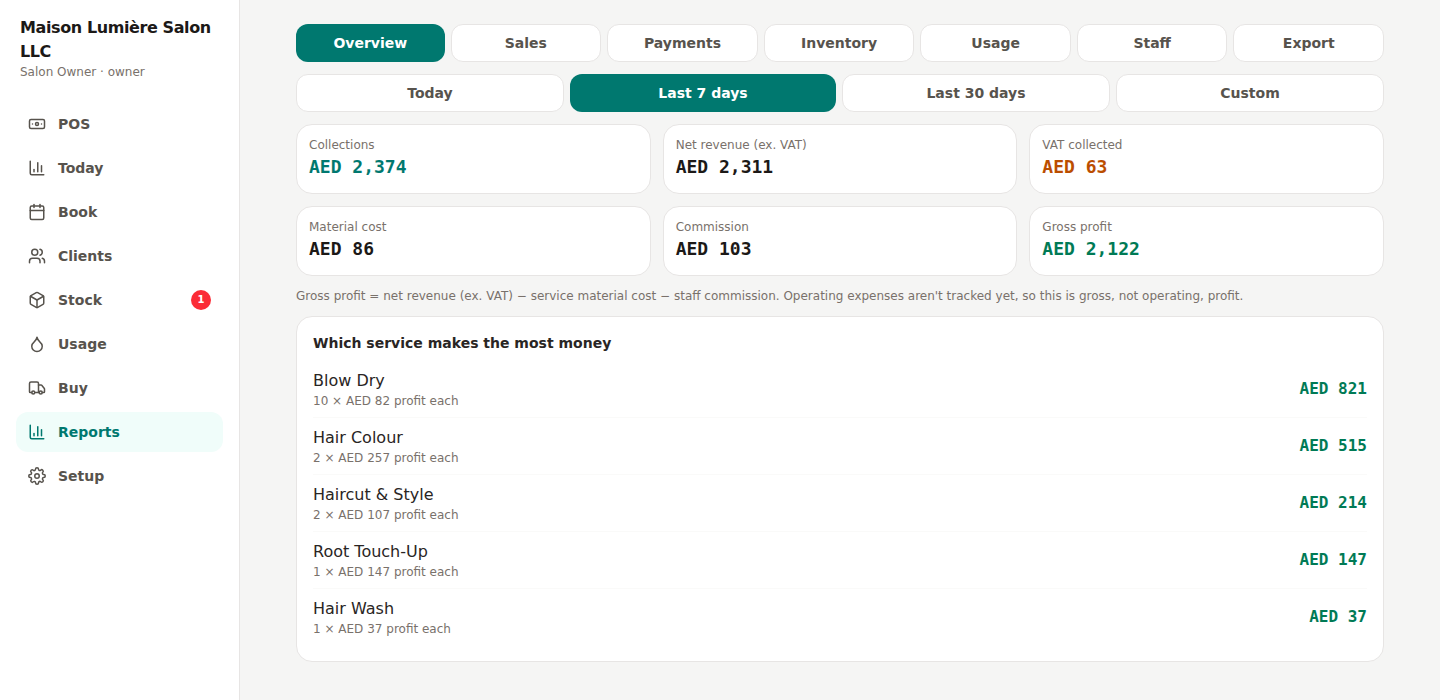Click the Hair Colour service name

(358, 437)
